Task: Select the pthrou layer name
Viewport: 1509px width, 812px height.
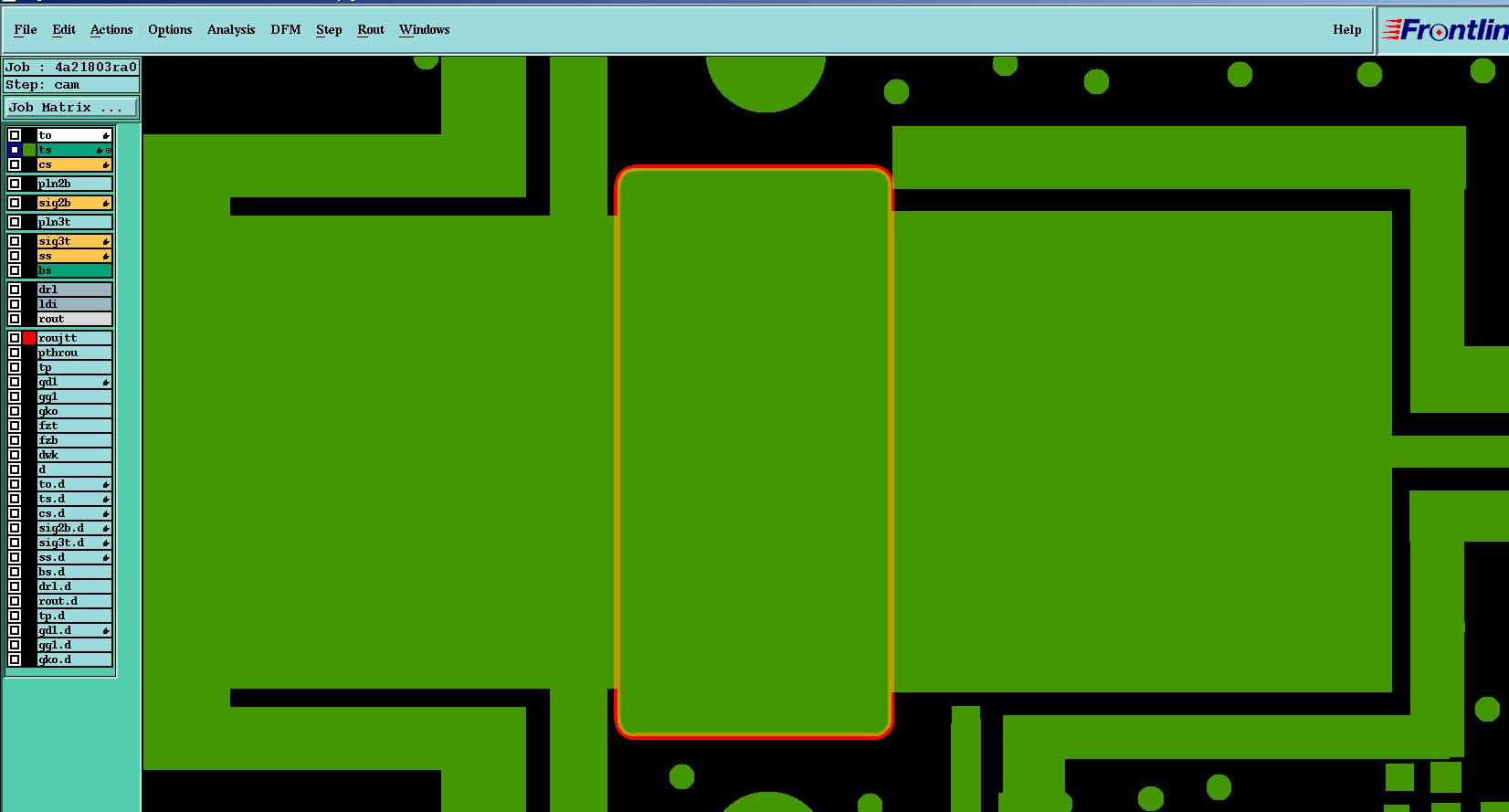Action: tap(75, 353)
